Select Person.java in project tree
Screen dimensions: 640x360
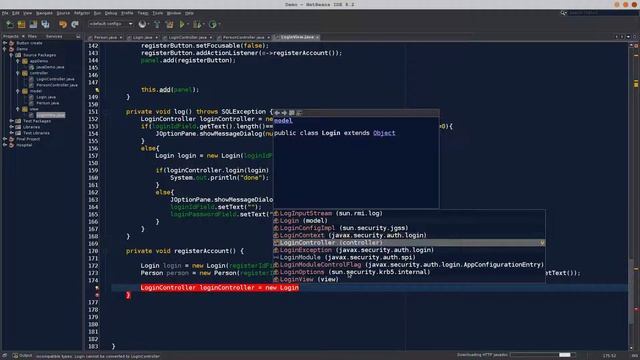click(x=47, y=103)
